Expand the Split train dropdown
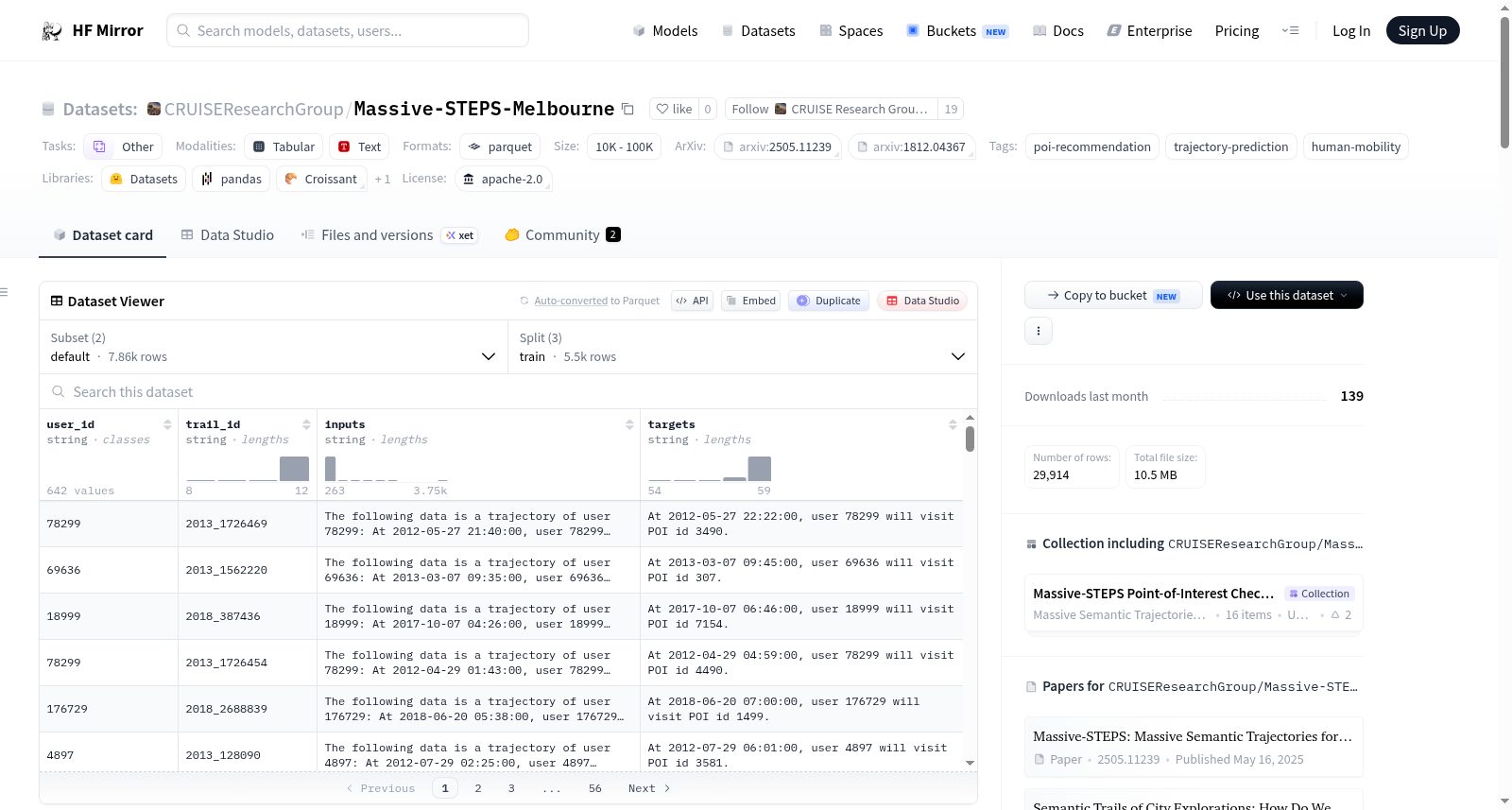 (743, 347)
